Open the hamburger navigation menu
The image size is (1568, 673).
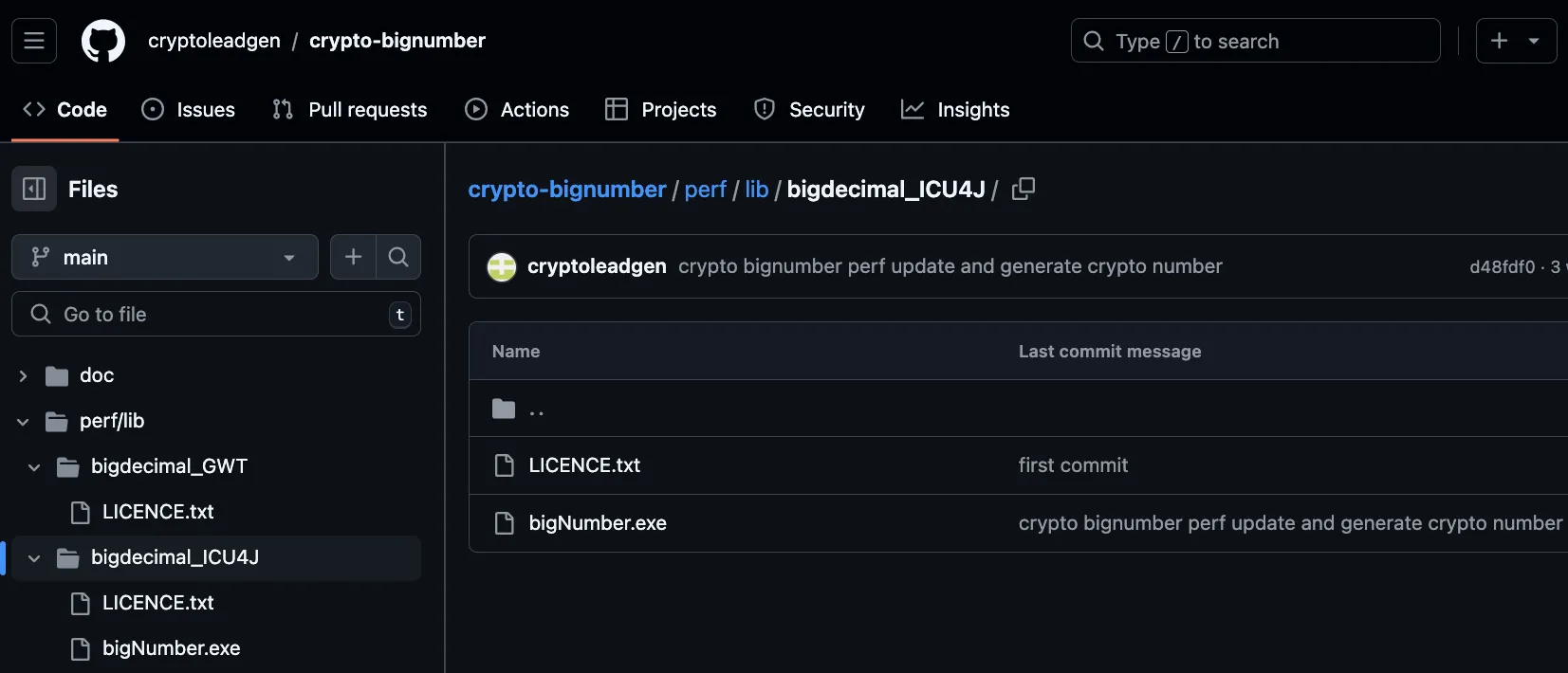(34, 41)
